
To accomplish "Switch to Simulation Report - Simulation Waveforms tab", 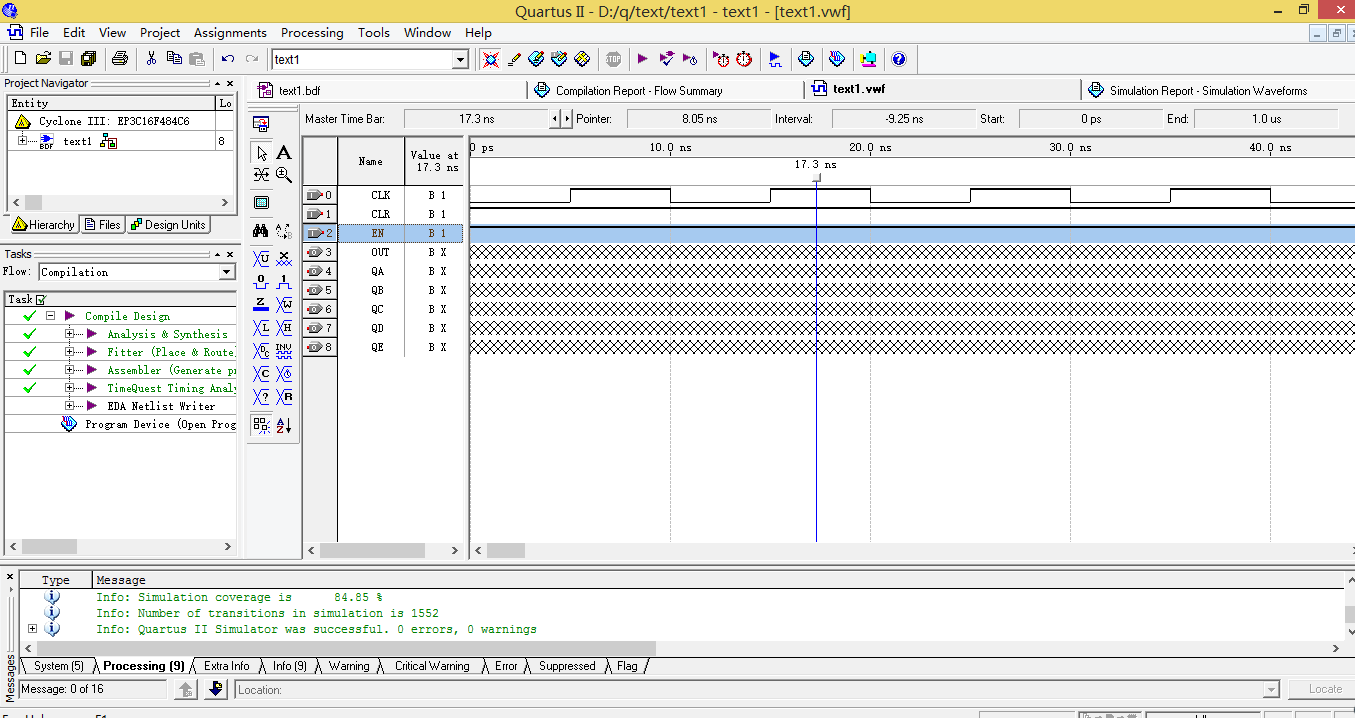I will [x=1208, y=91].
